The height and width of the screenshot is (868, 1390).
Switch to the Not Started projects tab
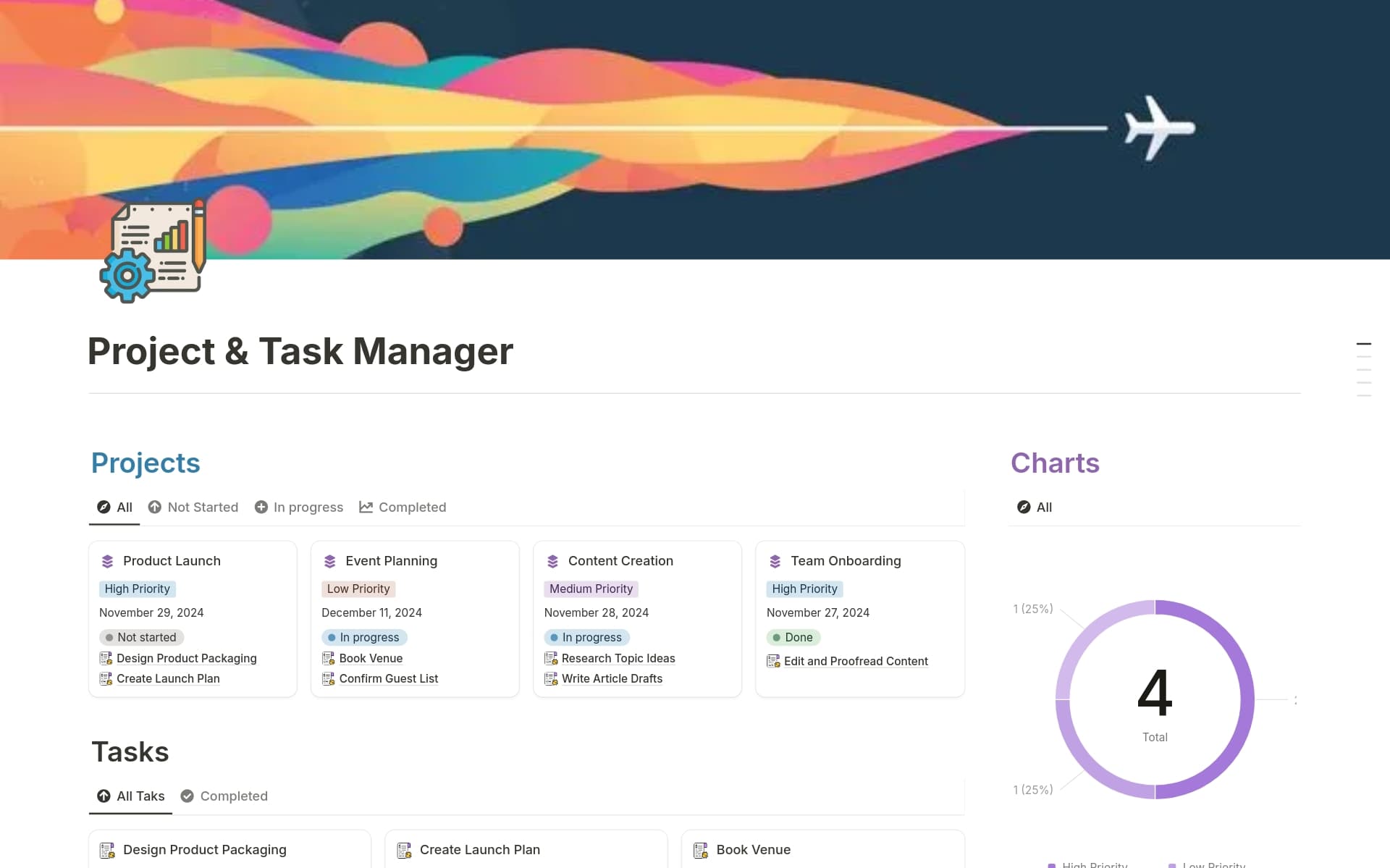(193, 507)
